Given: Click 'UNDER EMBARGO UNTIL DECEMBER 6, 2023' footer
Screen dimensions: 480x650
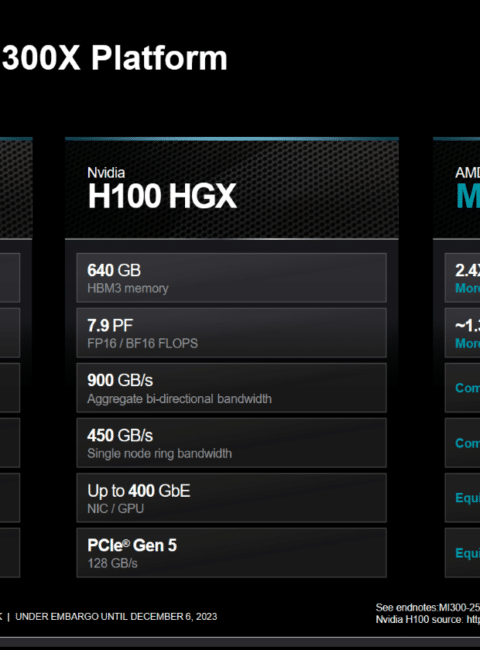Looking at the screenshot, I should pyautogui.click(x=116, y=616).
